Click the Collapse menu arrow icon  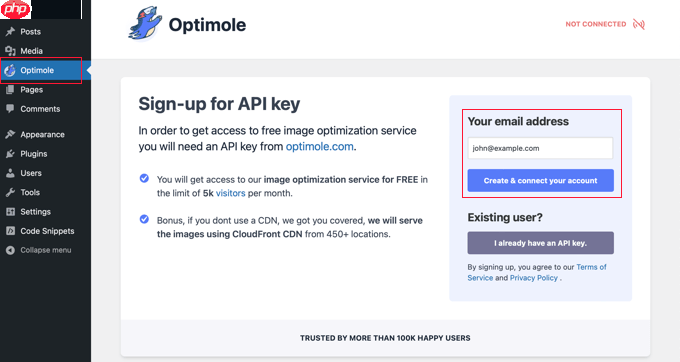[10, 250]
